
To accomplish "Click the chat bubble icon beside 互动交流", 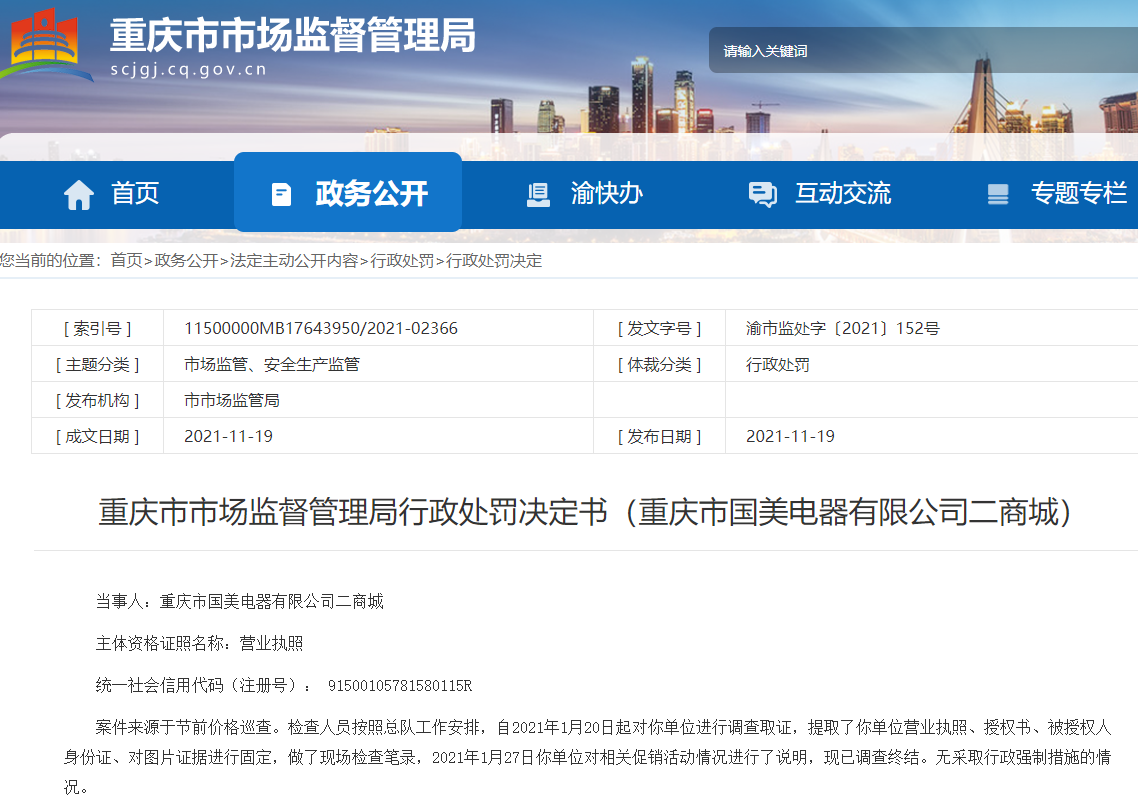I will [763, 195].
